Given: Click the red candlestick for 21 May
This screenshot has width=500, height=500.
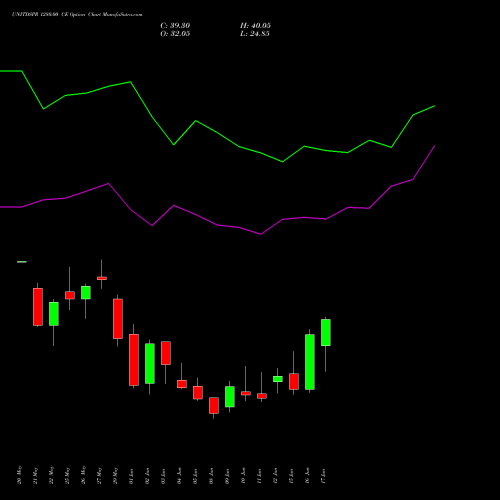Looking at the screenshot, I should point(38,307).
